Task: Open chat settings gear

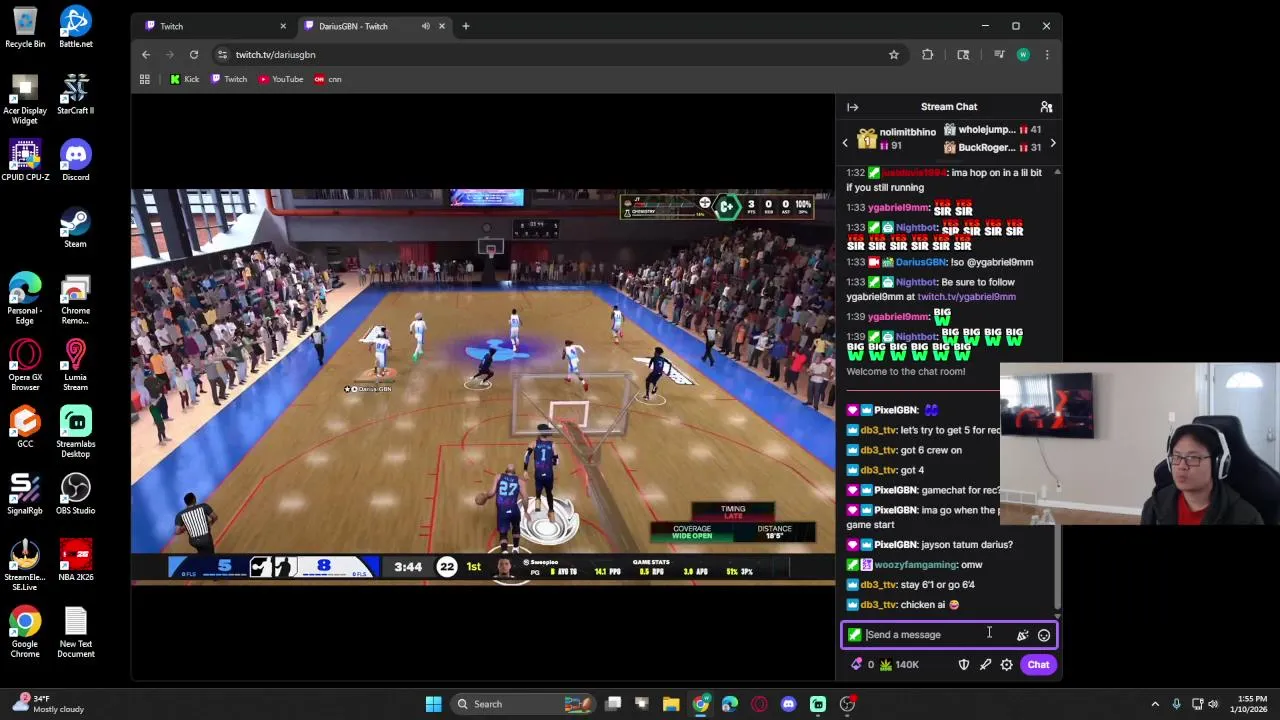Action: click(1007, 665)
